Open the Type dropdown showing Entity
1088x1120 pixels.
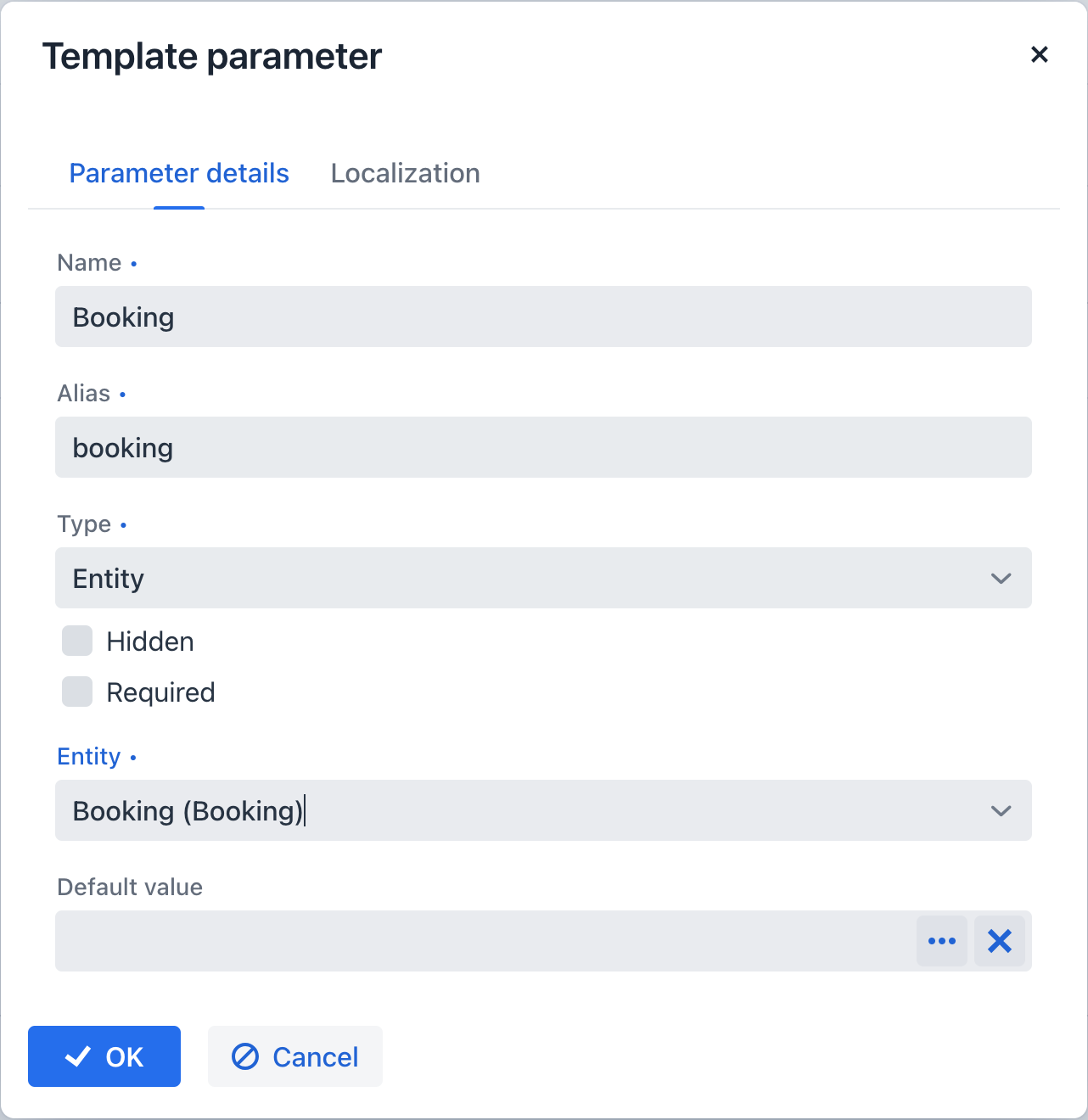tap(543, 578)
